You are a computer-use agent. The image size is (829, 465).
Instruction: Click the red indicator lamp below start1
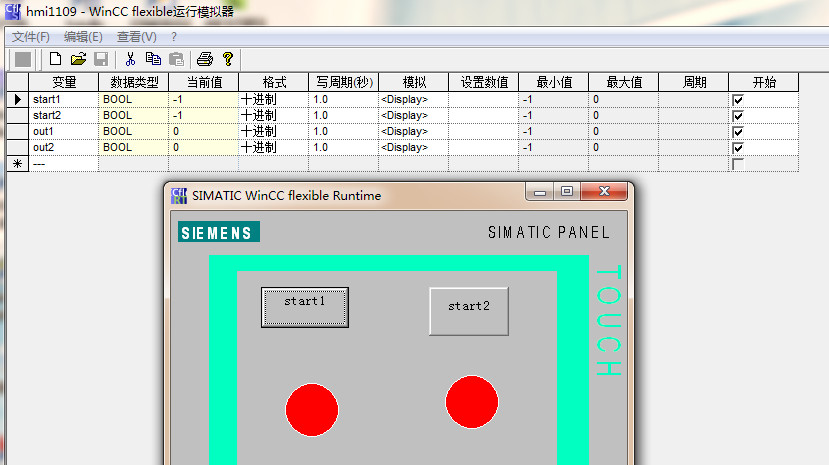click(x=312, y=410)
